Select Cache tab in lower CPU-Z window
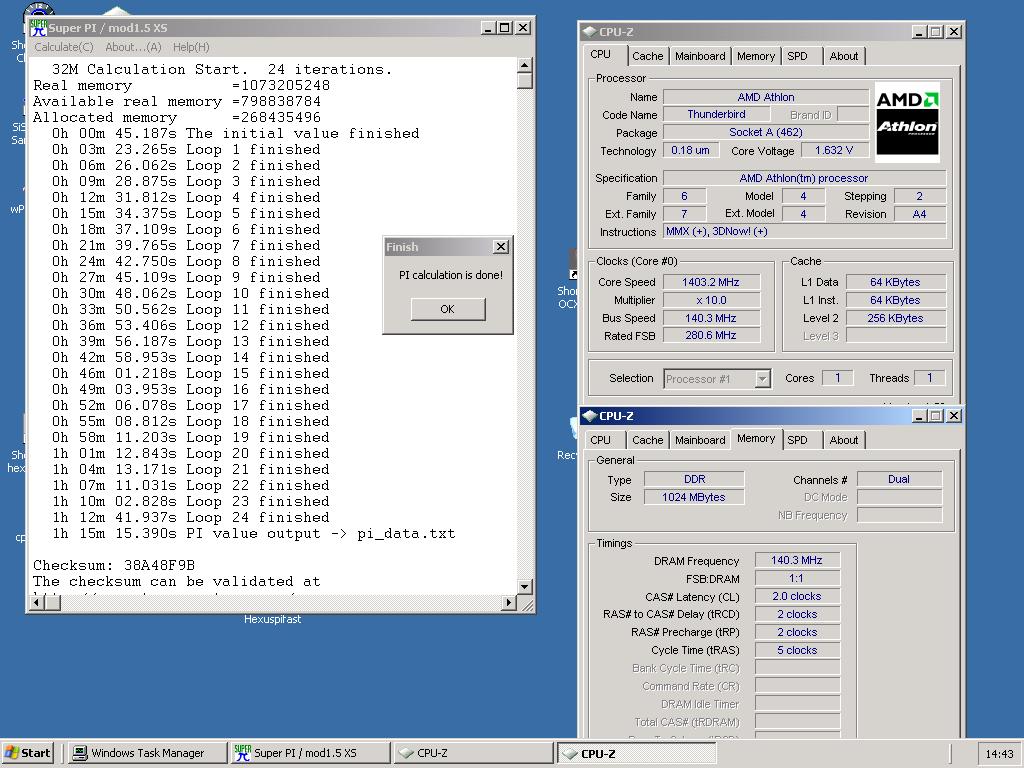This screenshot has height=768, width=1024. coord(647,440)
